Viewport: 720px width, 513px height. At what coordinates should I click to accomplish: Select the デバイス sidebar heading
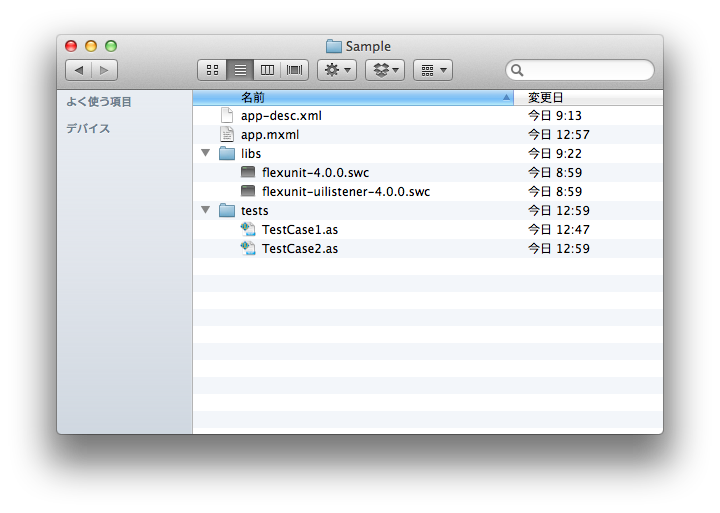pyautogui.click(x=88, y=128)
